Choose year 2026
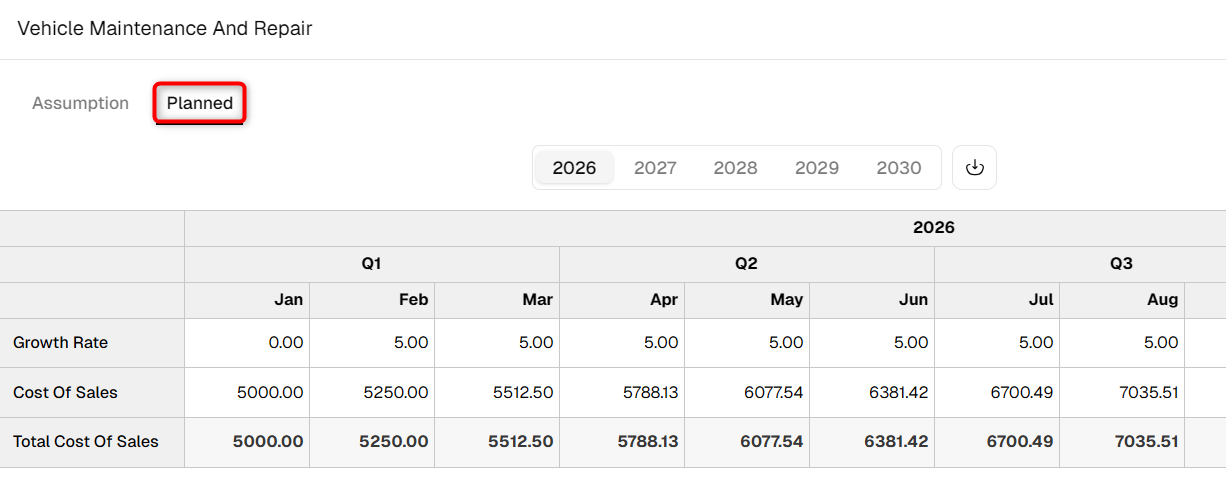 pyautogui.click(x=574, y=168)
